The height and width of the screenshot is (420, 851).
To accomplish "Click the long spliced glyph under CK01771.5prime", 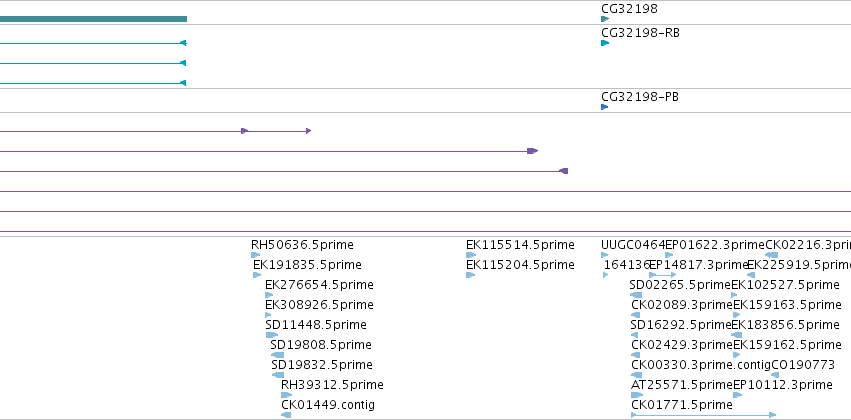I will point(704,415).
